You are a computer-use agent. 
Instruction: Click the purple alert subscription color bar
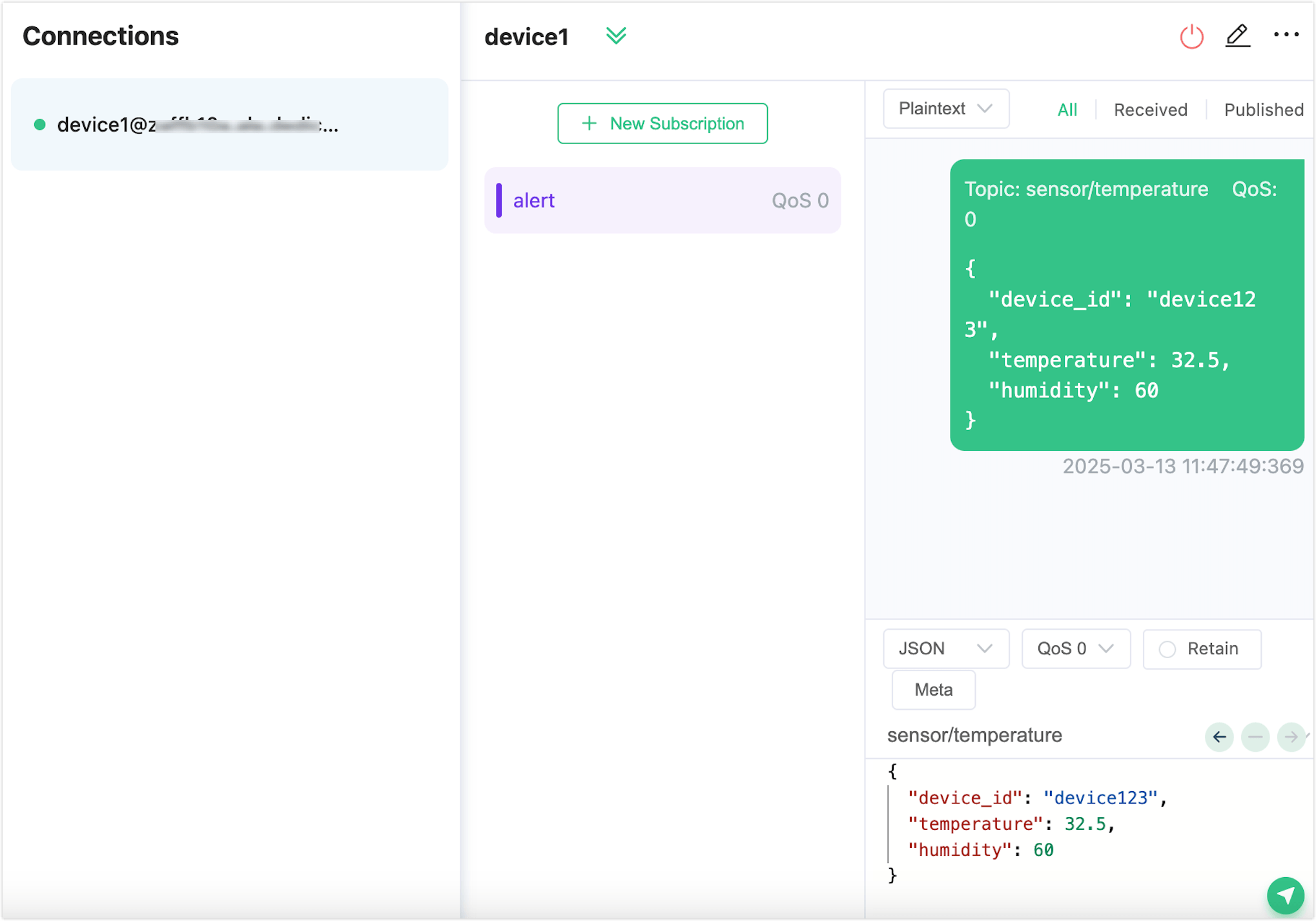499,200
